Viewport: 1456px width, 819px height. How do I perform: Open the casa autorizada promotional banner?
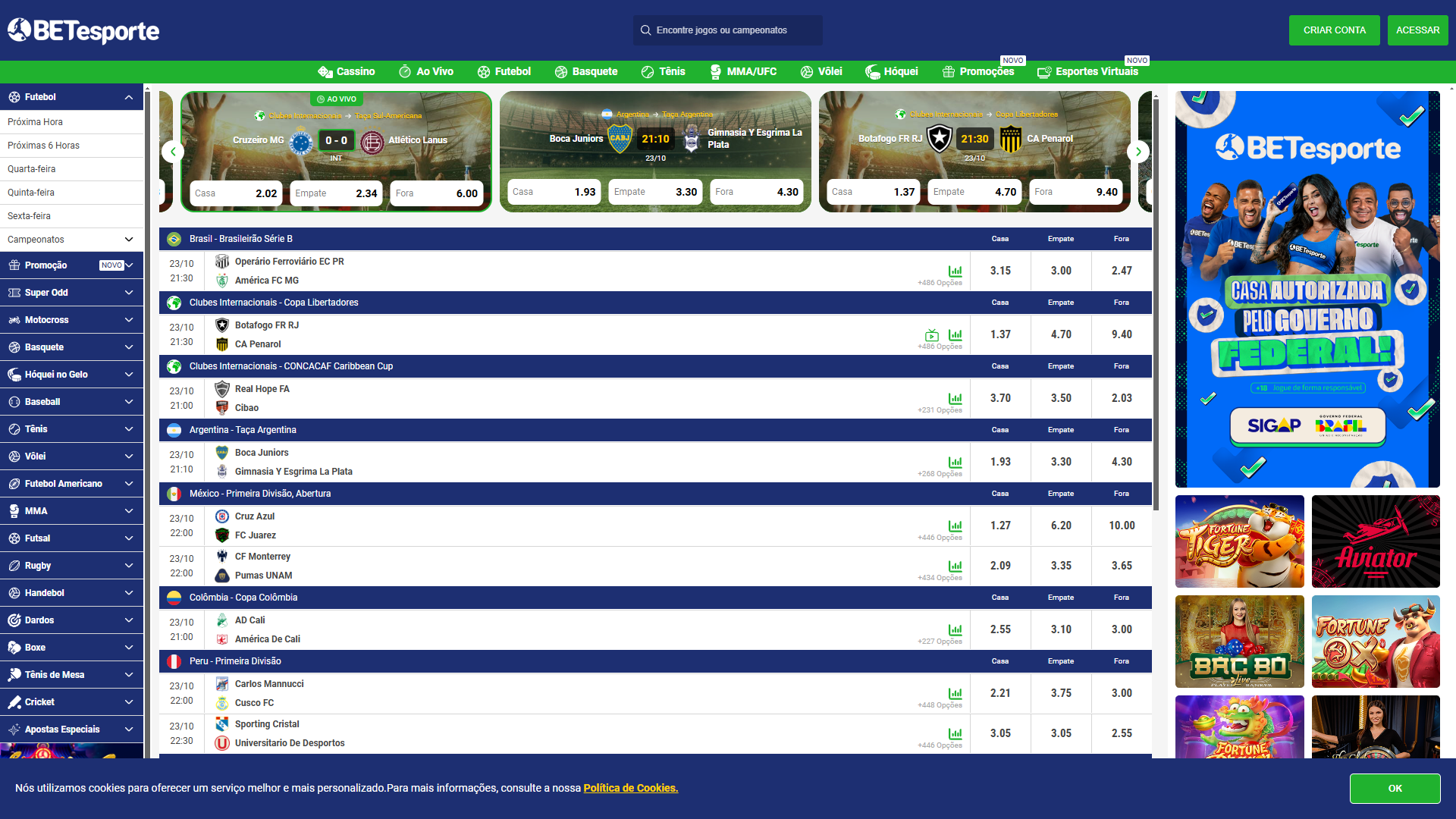tap(1307, 289)
